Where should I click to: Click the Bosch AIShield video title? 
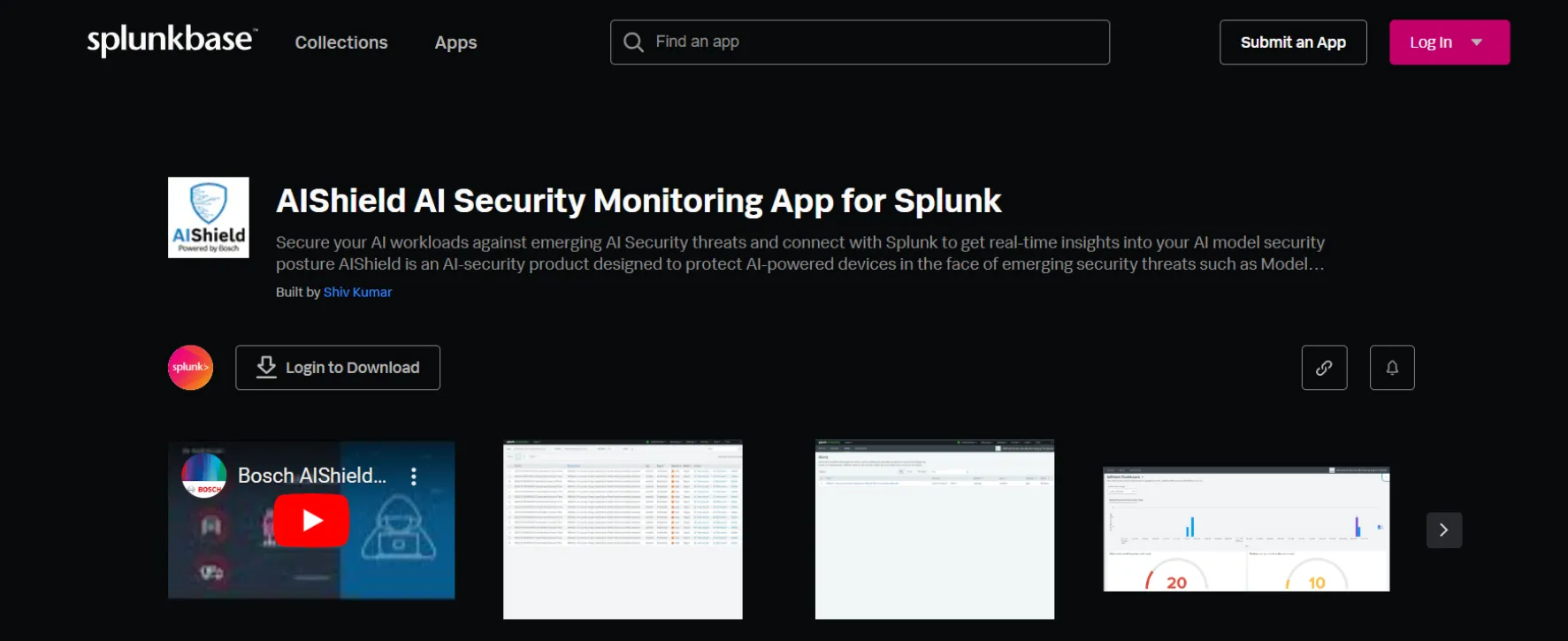point(312,476)
